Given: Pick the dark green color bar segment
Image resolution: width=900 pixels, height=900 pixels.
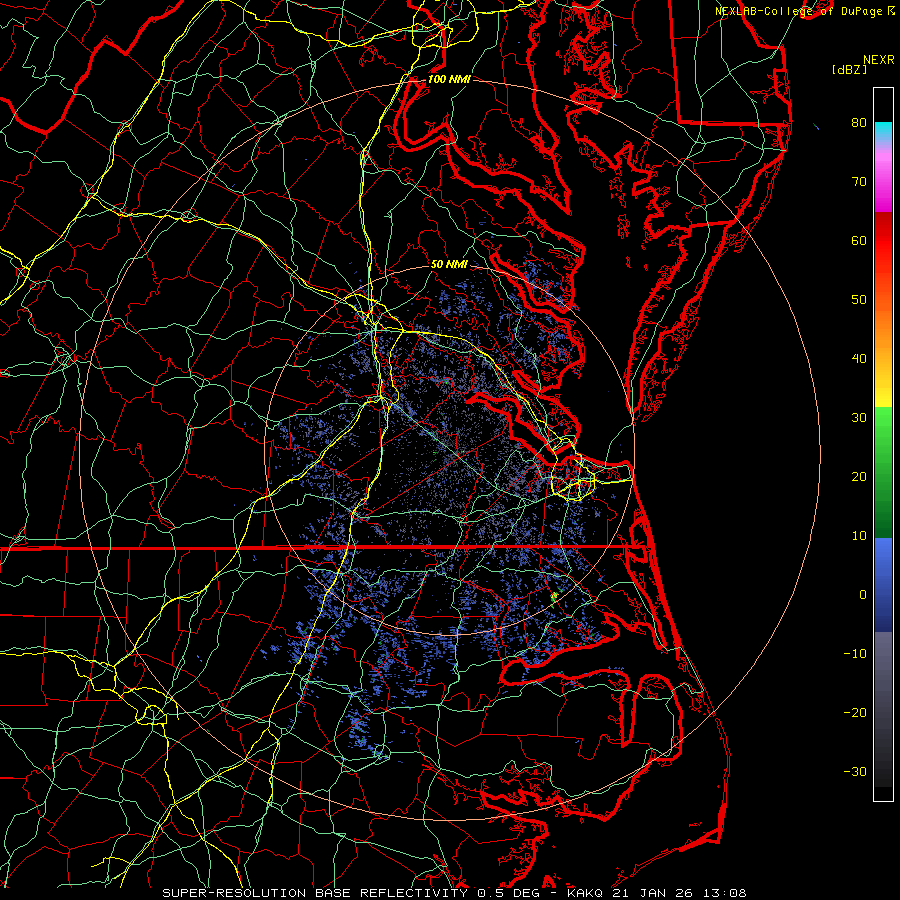Looking at the screenshot, I should point(883,517).
